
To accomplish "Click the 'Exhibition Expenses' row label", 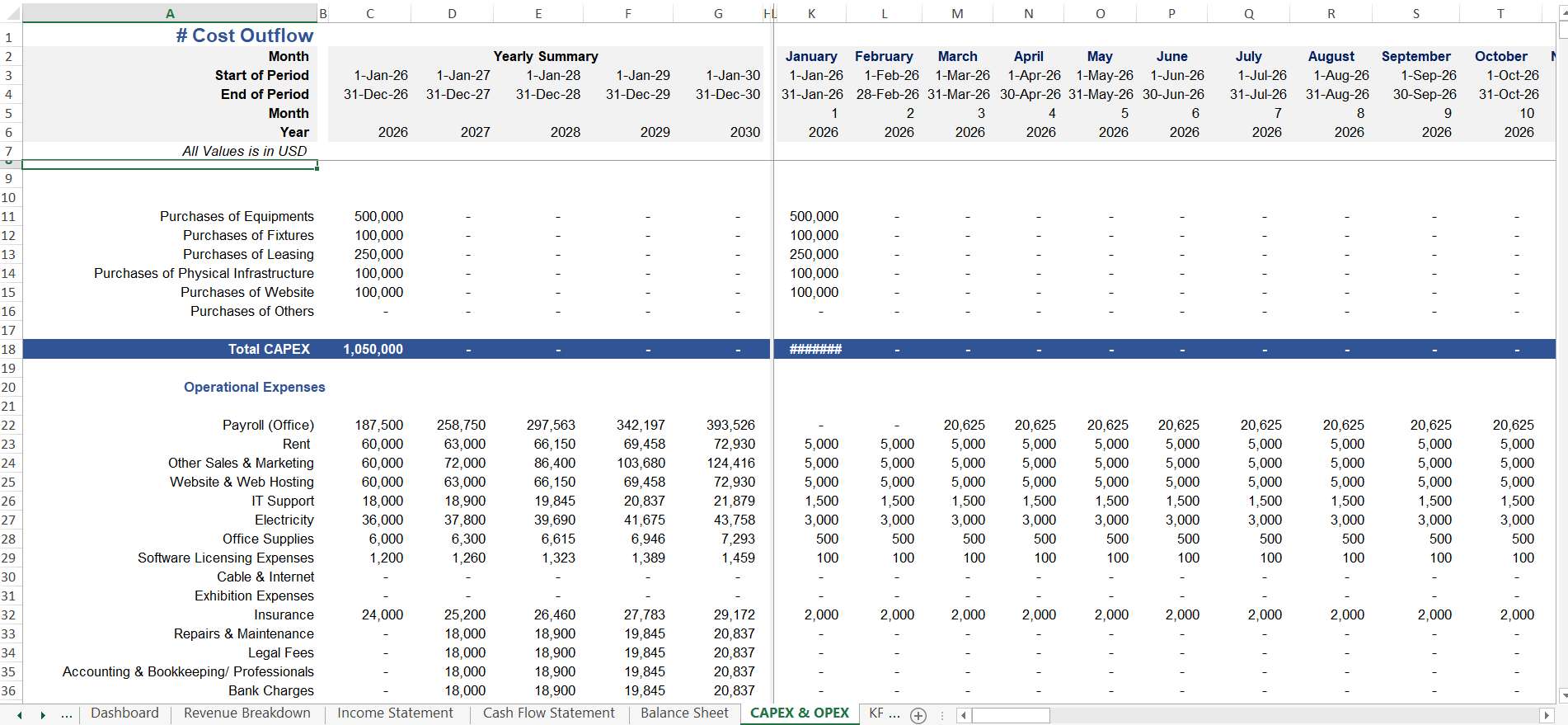I will click(x=254, y=596).
